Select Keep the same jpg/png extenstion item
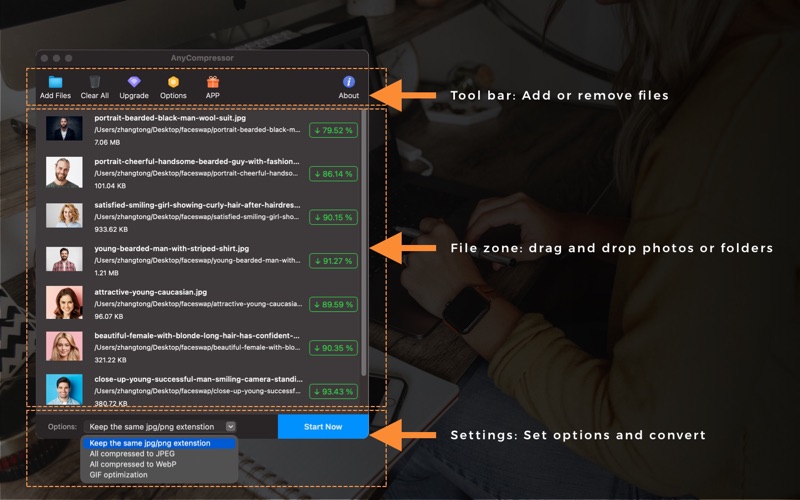 tap(159, 443)
